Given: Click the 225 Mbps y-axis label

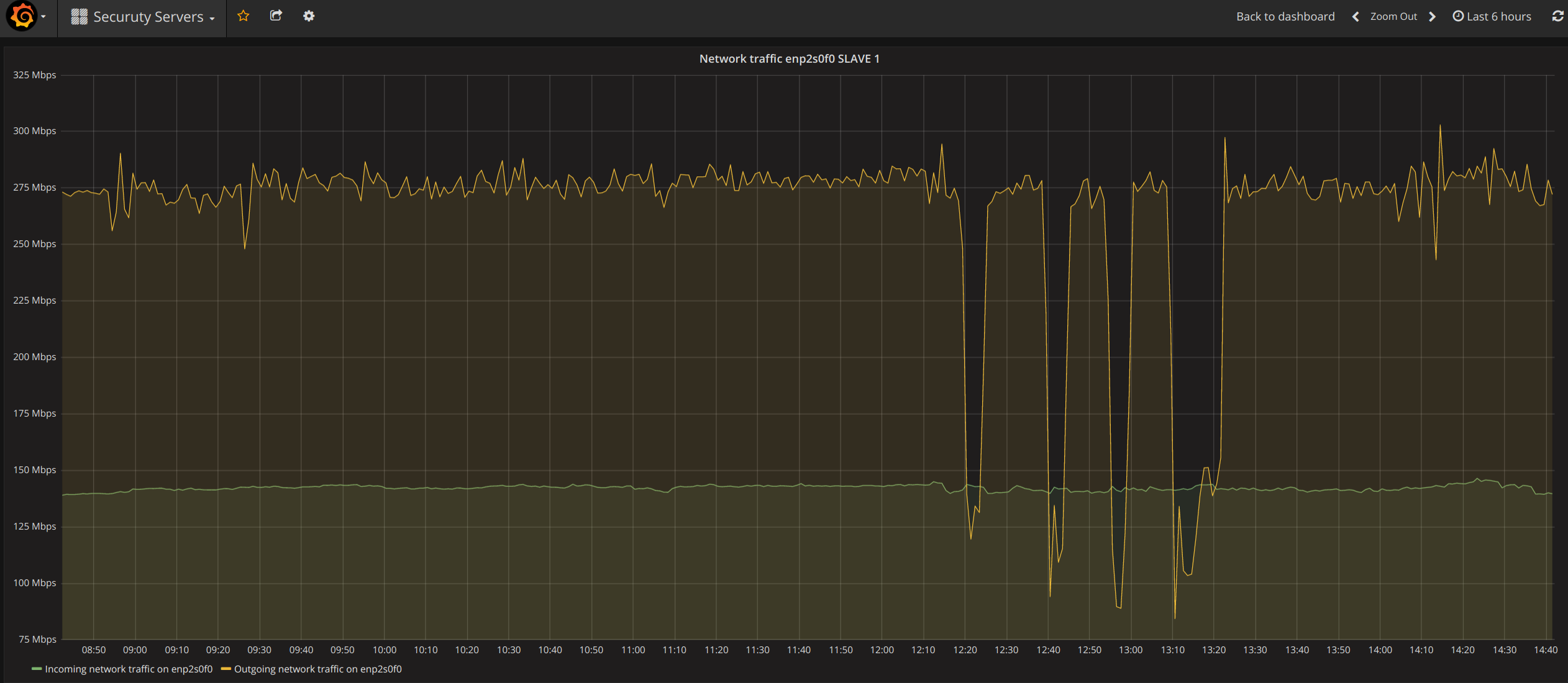Looking at the screenshot, I should [x=34, y=301].
